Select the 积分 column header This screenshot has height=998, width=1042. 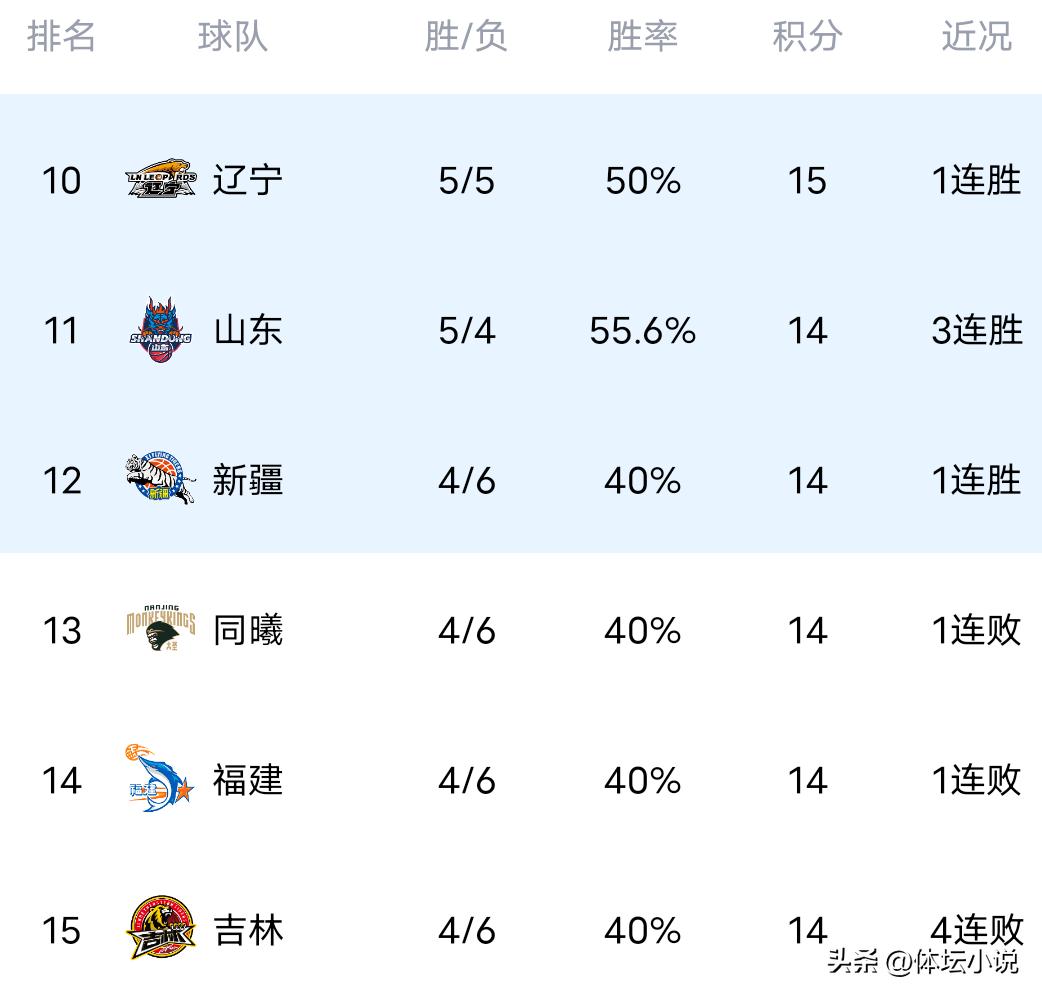pos(807,37)
